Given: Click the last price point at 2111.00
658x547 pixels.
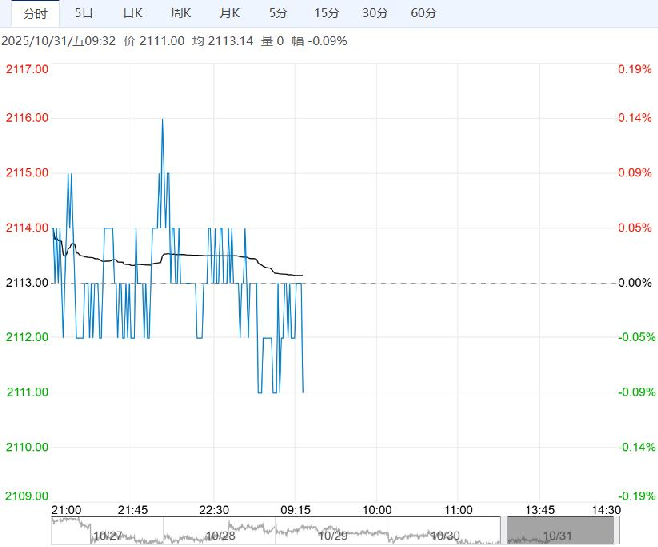Looking at the screenshot, I should click(x=303, y=392).
